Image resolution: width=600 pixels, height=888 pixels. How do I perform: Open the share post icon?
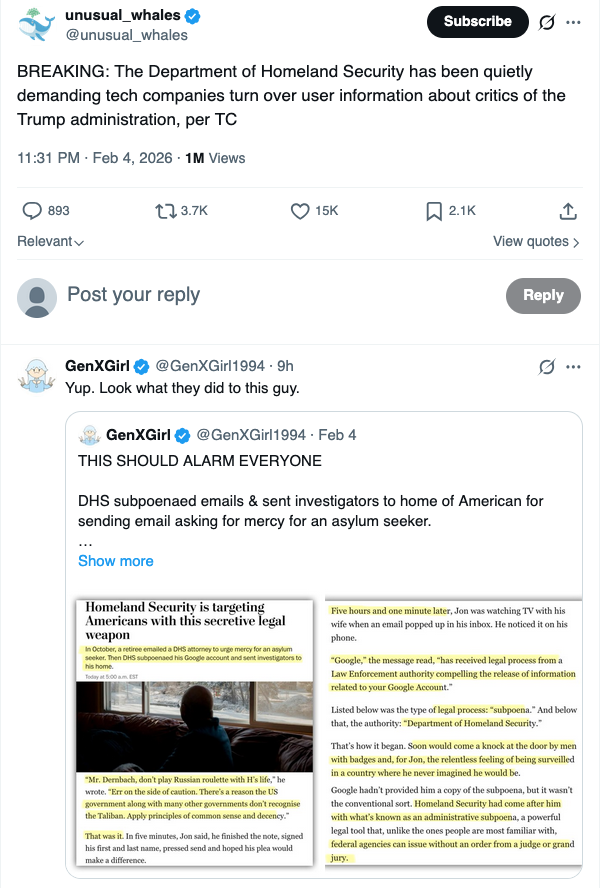pyautogui.click(x=567, y=210)
